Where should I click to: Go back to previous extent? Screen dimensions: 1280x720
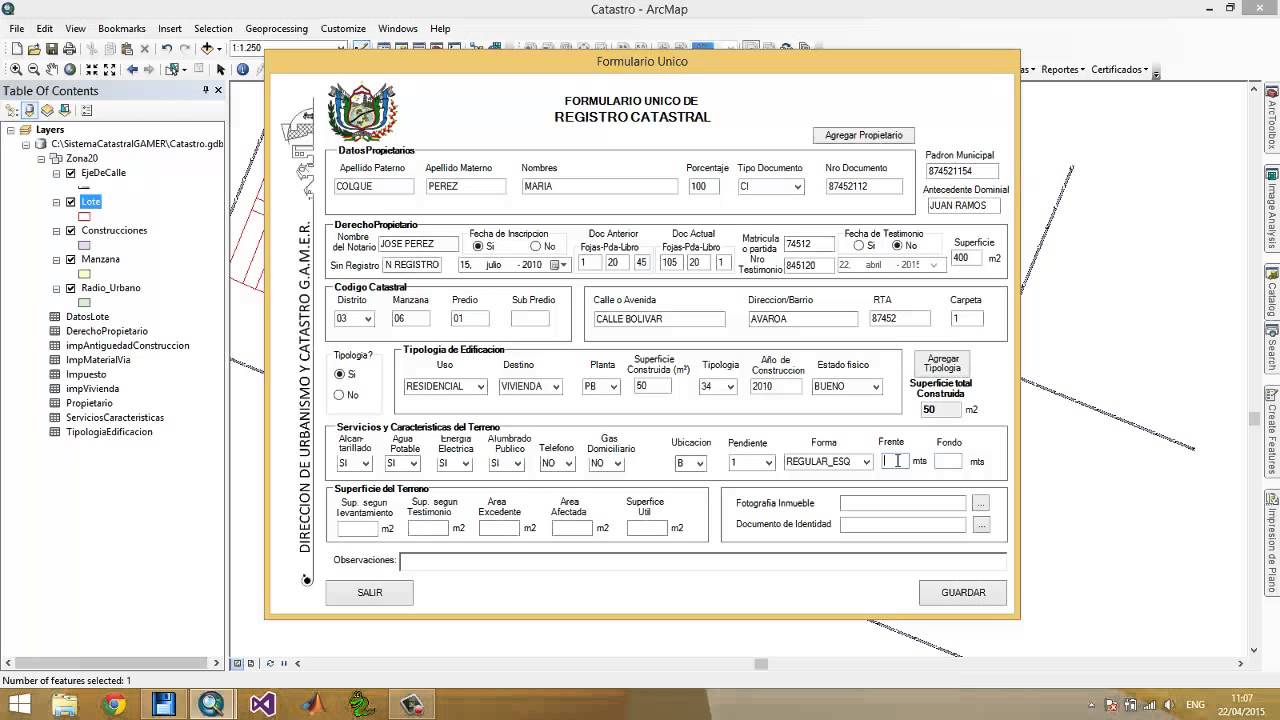pyautogui.click(x=132, y=69)
